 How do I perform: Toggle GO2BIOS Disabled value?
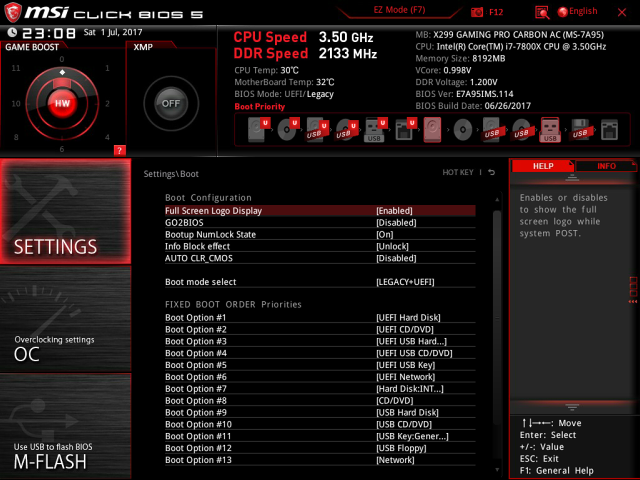(396, 222)
